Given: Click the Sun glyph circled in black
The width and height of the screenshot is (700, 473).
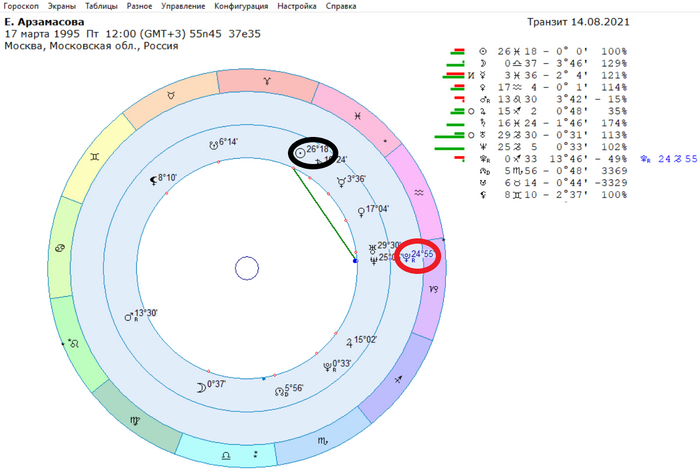Looking at the screenshot, I should point(301,153).
